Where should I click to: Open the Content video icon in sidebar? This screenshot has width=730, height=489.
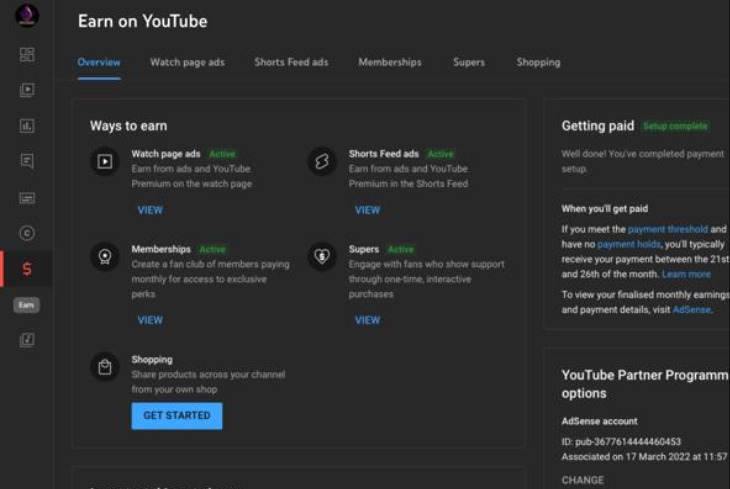pyautogui.click(x=27, y=89)
